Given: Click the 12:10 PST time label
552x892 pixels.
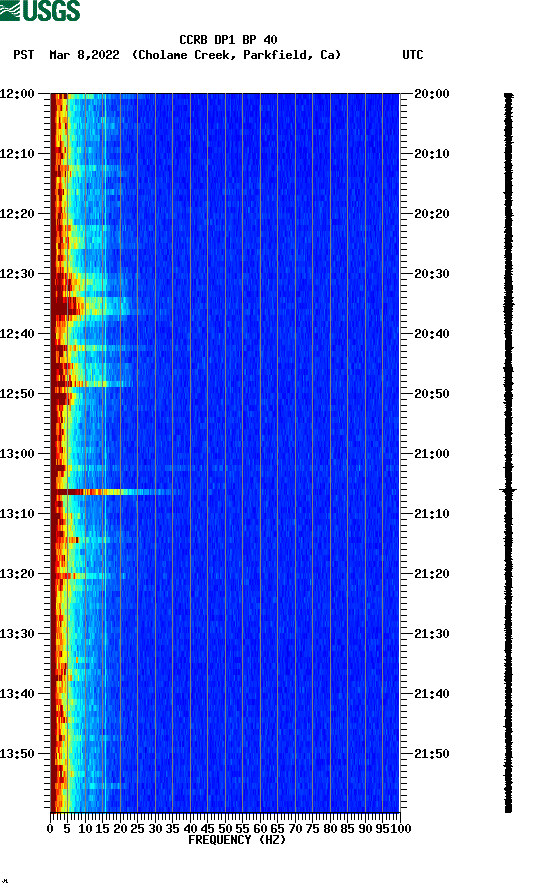Looking at the screenshot, I should pos(18,154).
